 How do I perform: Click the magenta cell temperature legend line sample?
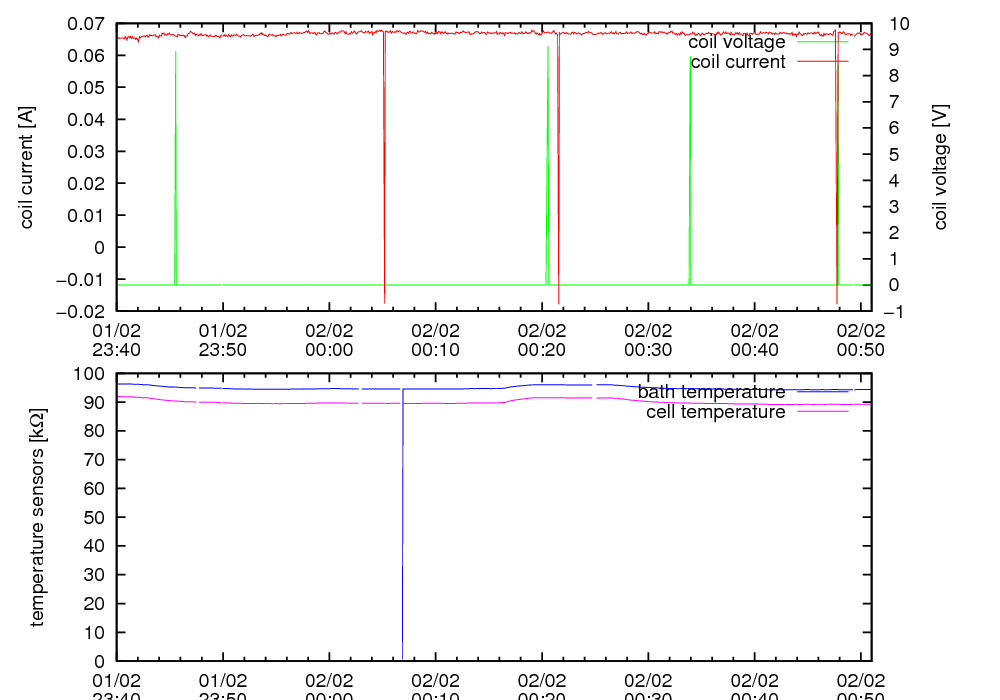[822, 412]
